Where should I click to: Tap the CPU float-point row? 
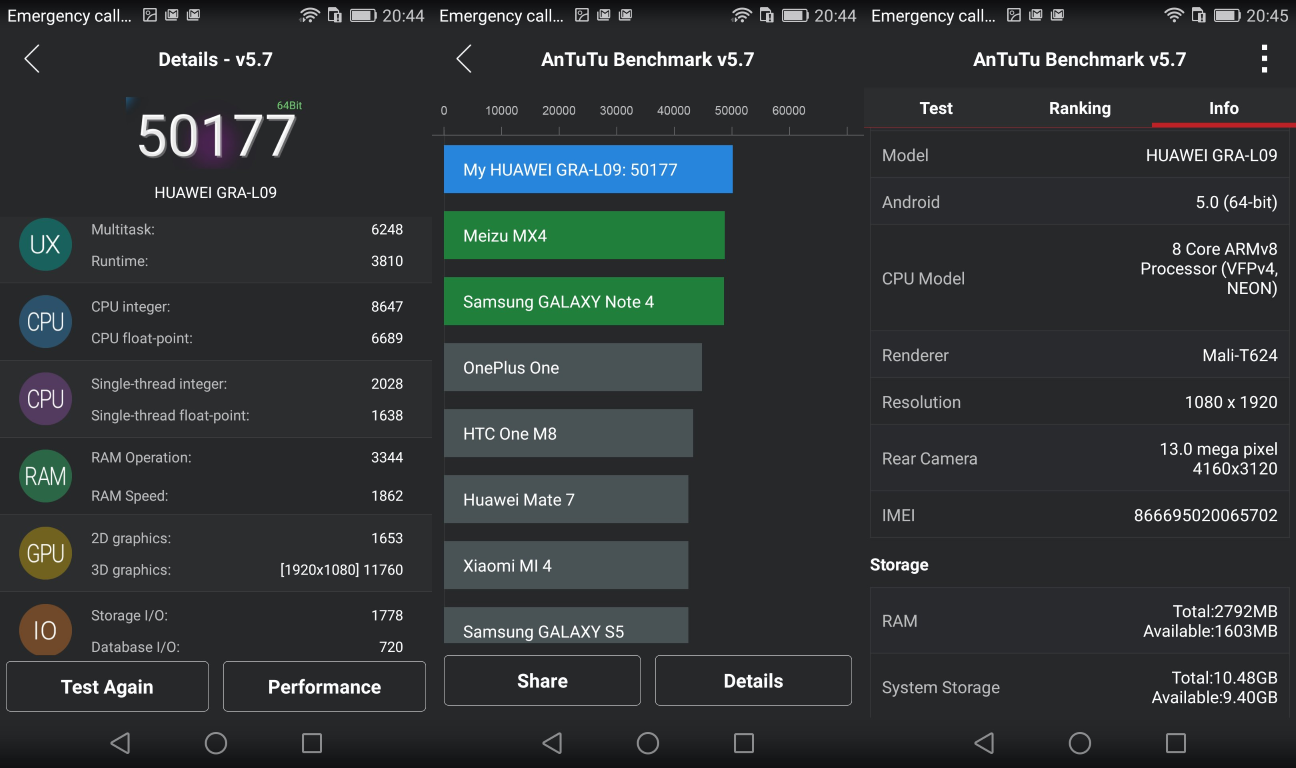point(247,338)
